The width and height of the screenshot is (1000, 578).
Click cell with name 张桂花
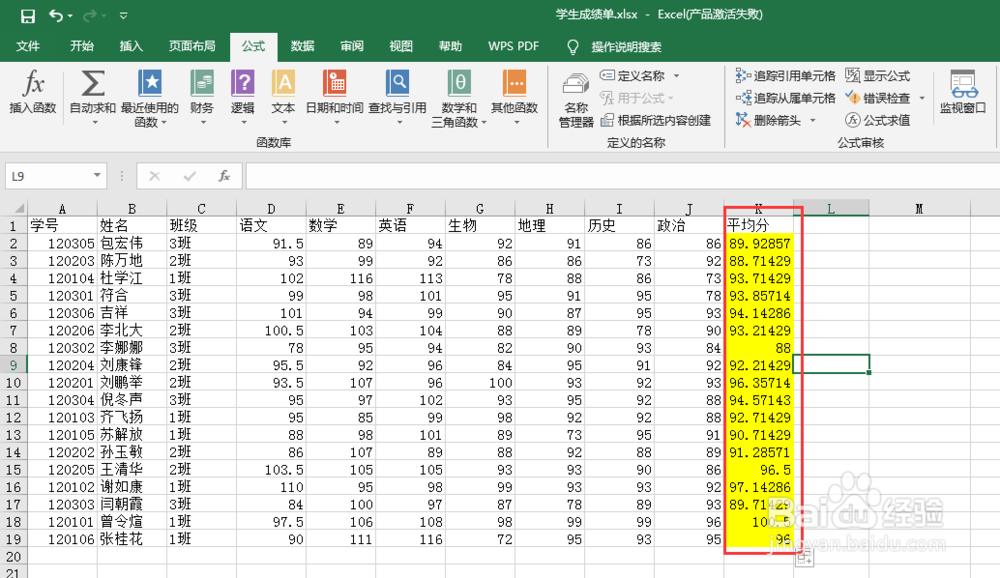[x=132, y=539]
